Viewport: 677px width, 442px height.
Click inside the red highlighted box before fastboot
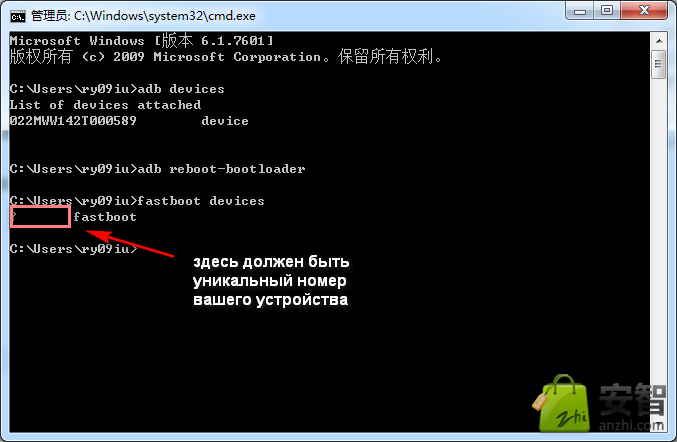(40, 217)
